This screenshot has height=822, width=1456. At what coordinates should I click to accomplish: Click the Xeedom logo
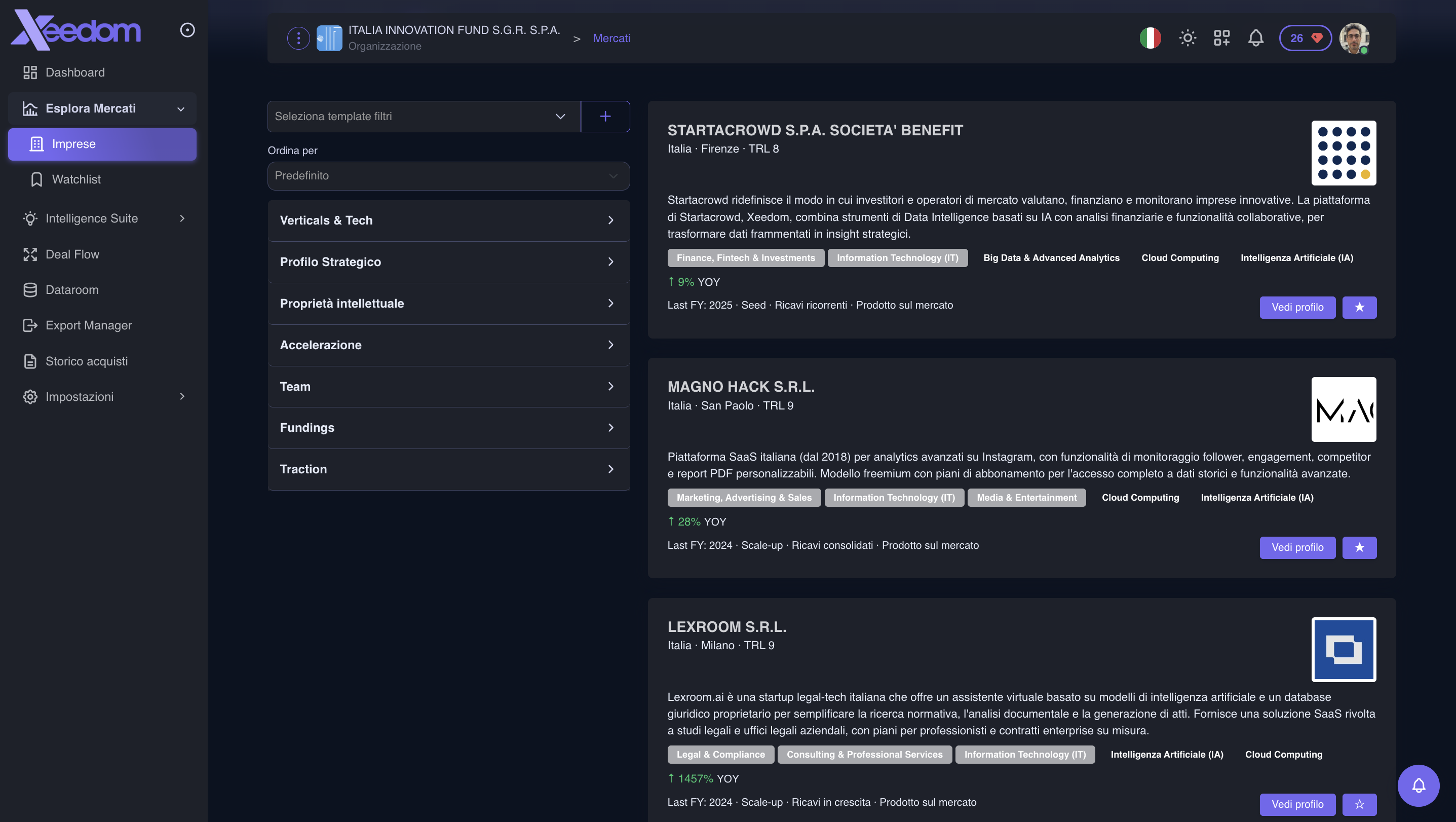(x=76, y=29)
